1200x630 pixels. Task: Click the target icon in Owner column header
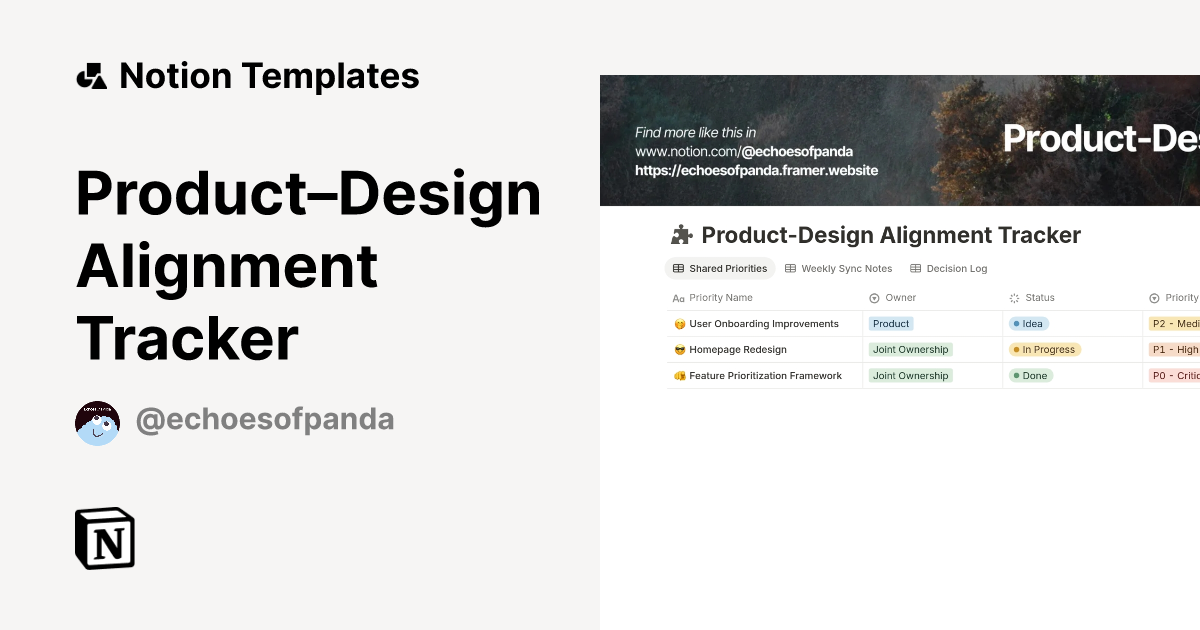pyautogui.click(x=873, y=297)
